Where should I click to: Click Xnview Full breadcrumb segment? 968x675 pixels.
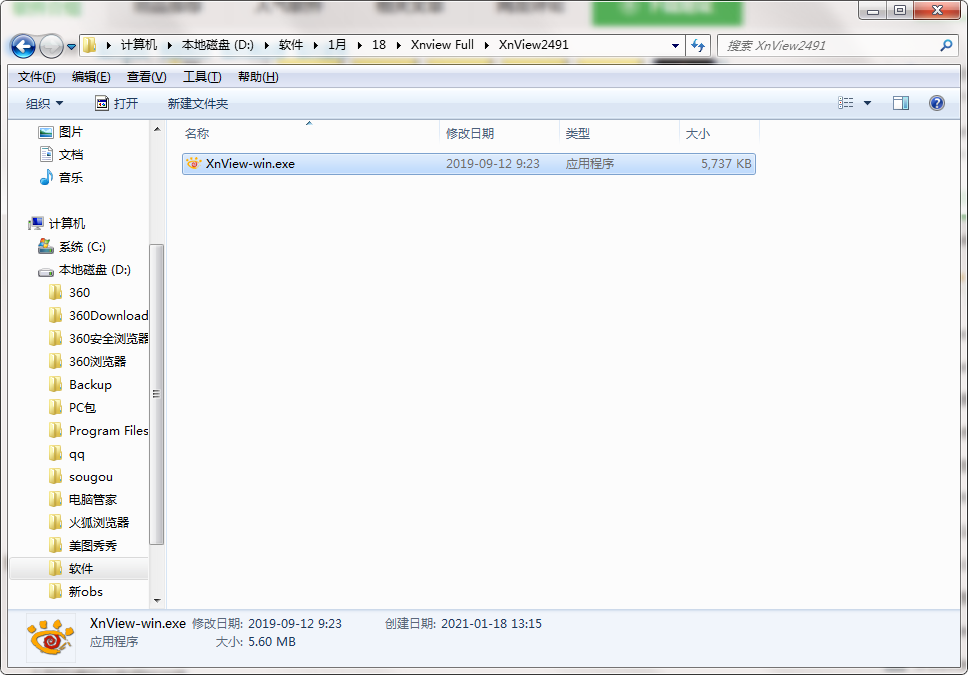pyautogui.click(x=442, y=45)
